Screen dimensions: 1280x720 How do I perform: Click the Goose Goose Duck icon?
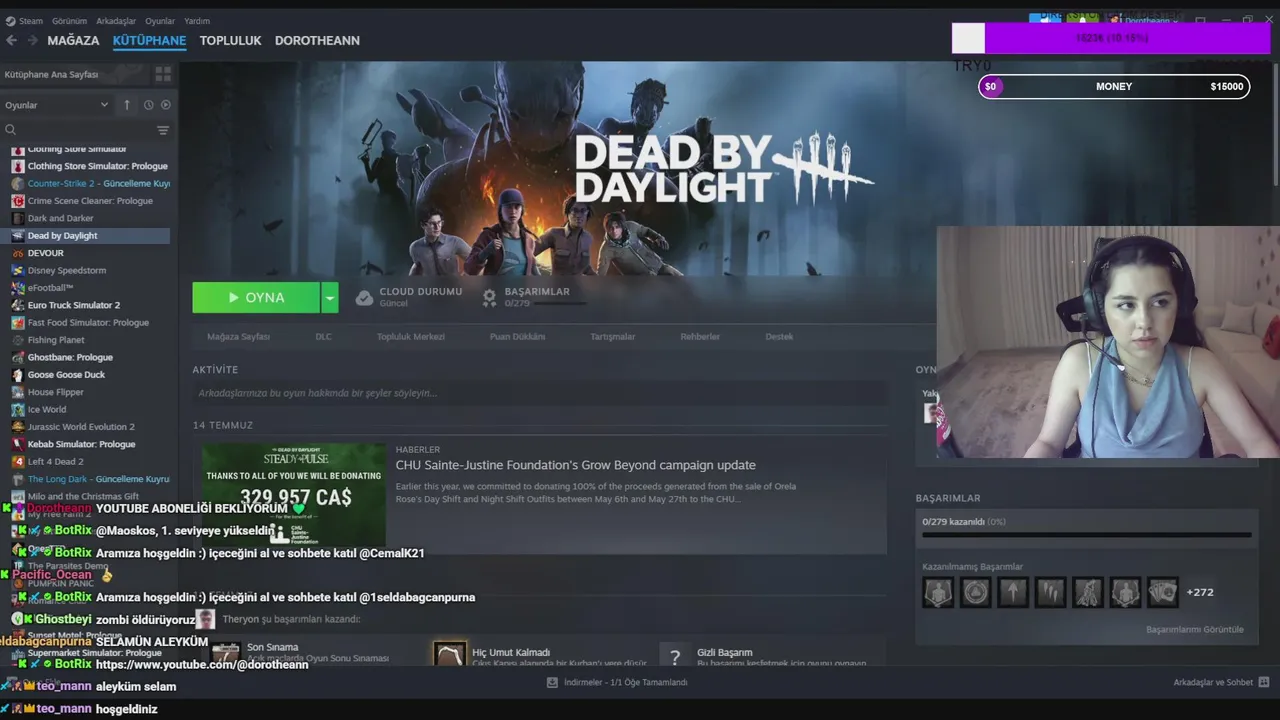click(x=18, y=375)
